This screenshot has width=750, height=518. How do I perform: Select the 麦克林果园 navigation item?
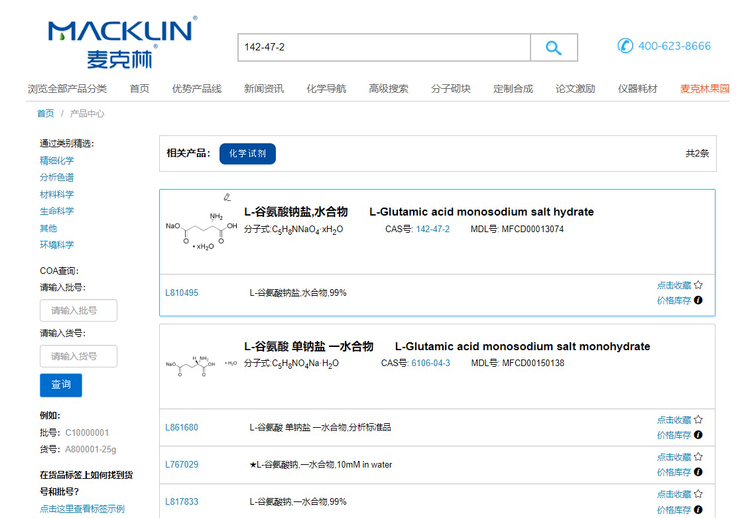click(x=704, y=89)
